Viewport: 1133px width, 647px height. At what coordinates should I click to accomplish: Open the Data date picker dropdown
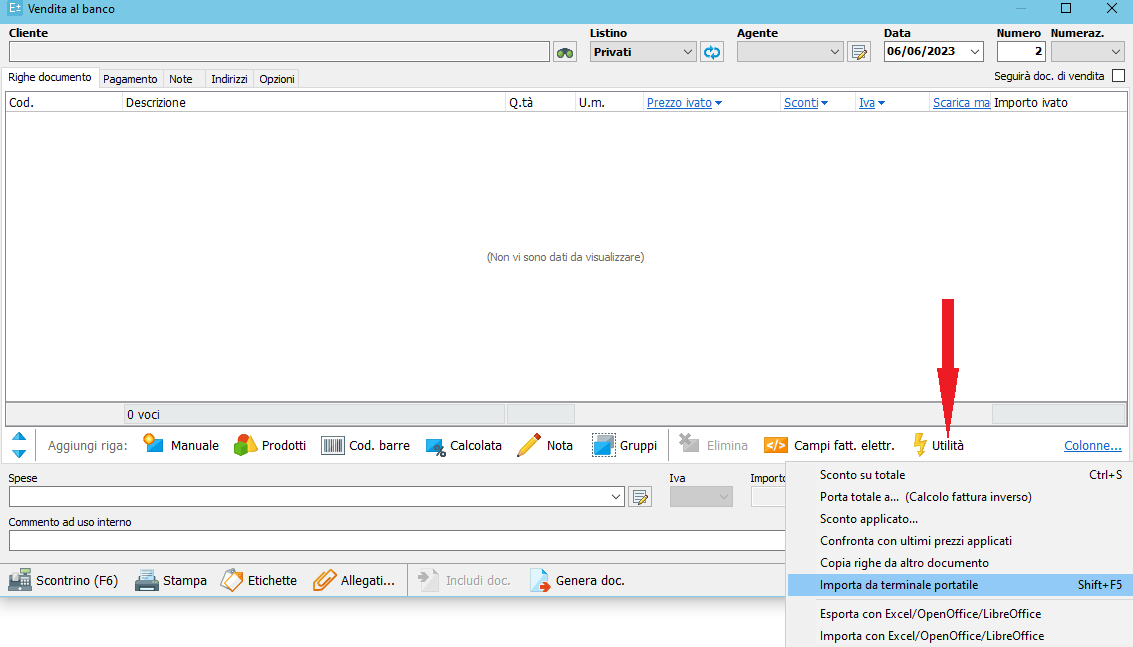point(975,52)
